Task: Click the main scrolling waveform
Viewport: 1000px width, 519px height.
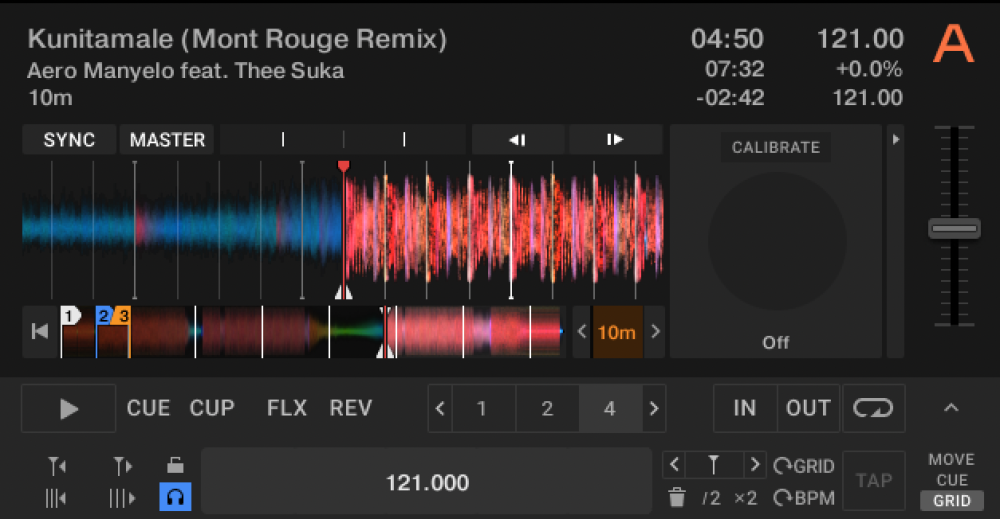Action: coord(343,230)
